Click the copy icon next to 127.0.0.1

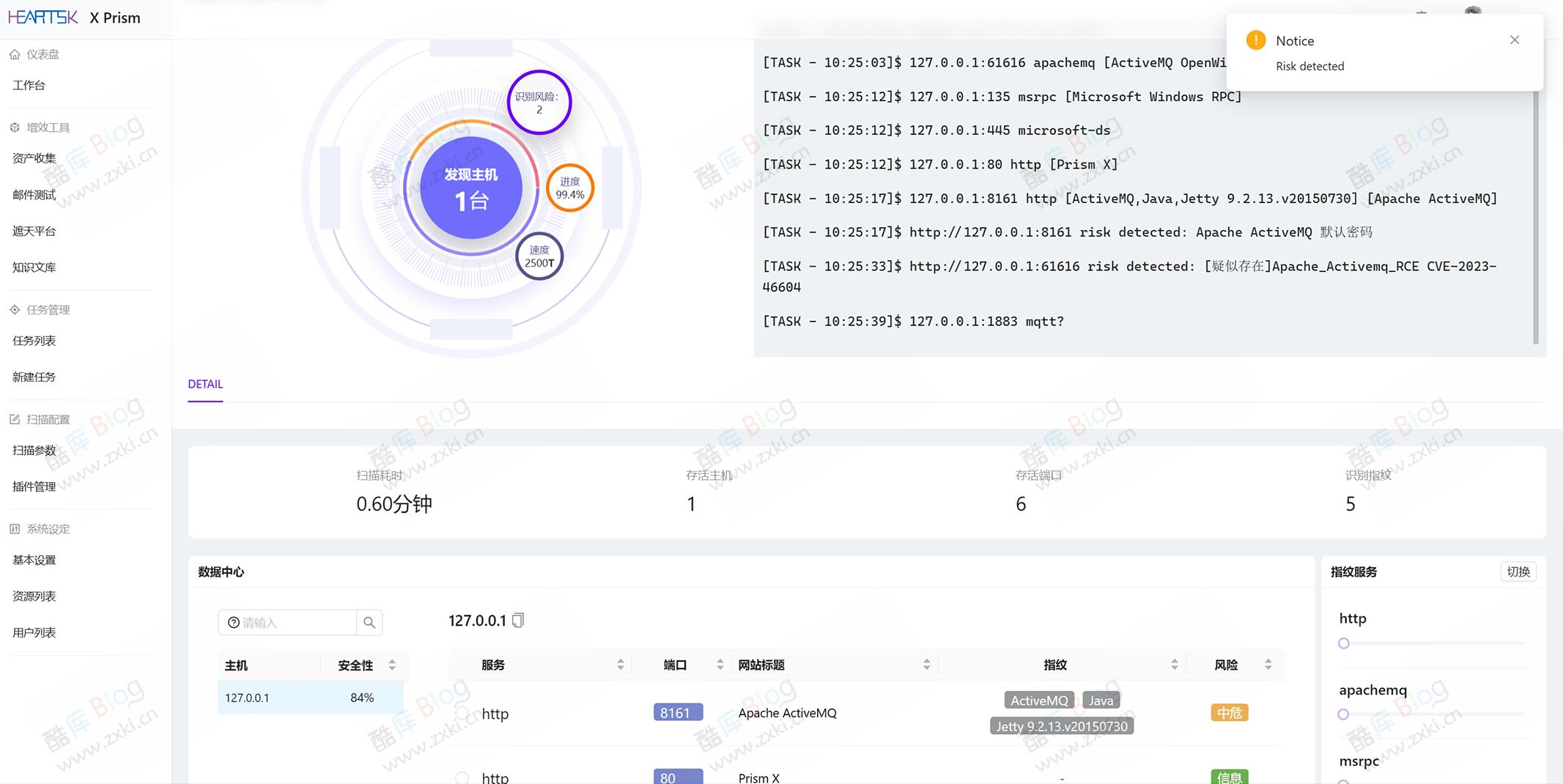(x=518, y=621)
